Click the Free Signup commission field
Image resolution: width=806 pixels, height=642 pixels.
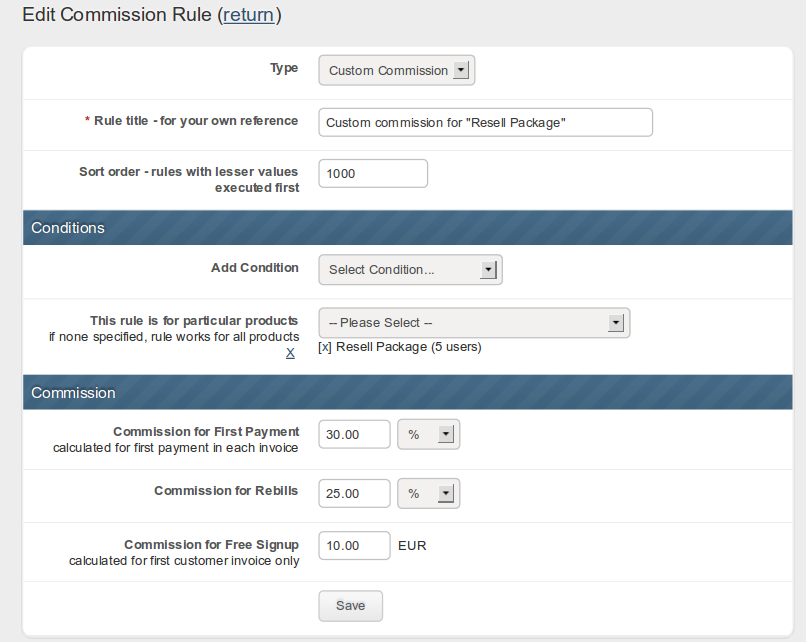pyautogui.click(x=354, y=545)
